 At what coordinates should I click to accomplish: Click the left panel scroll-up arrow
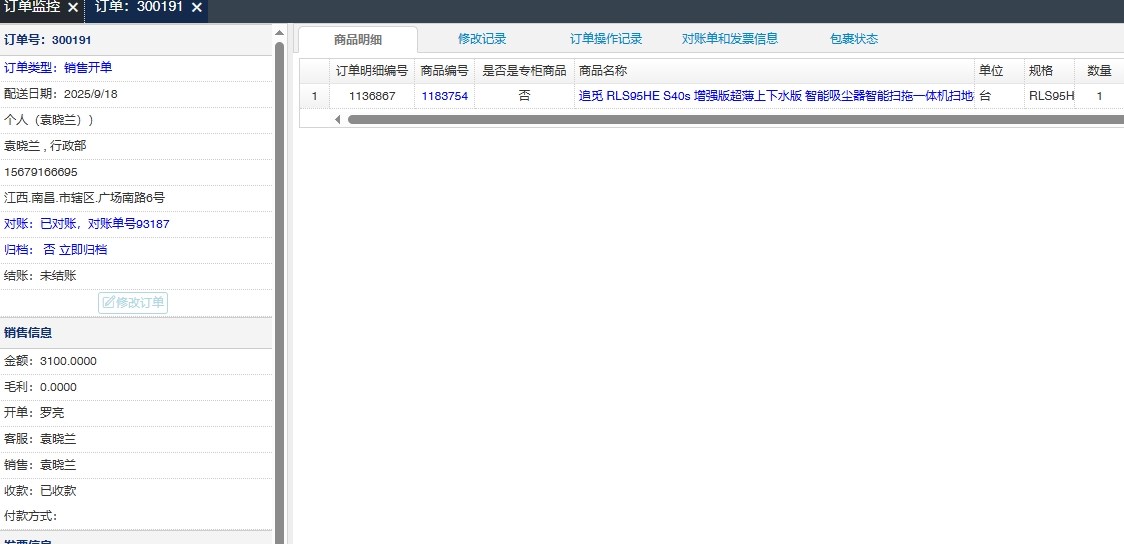[x=279, y=32]
